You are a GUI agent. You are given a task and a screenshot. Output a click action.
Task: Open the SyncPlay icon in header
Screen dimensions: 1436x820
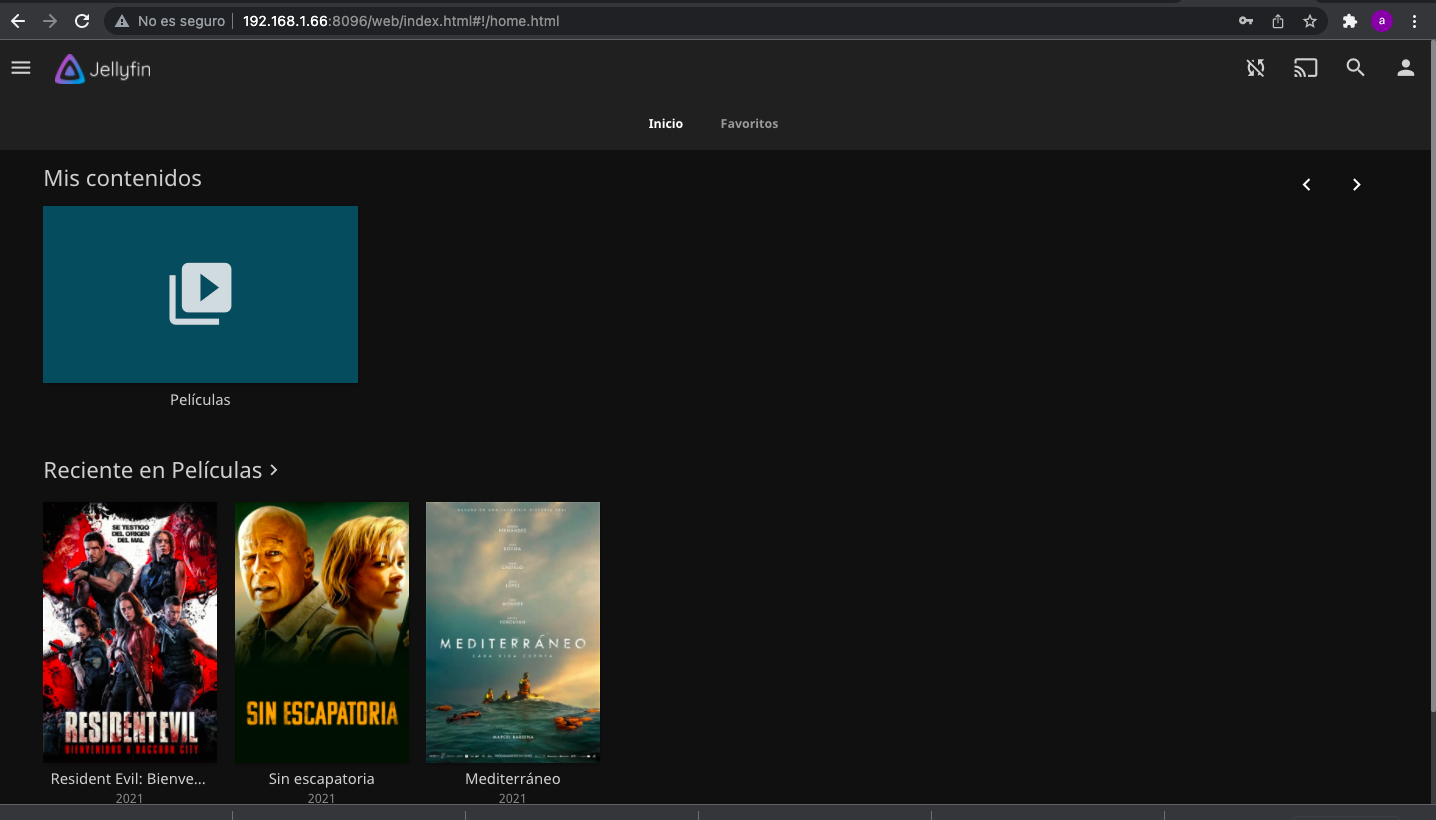click(1255, 68)
